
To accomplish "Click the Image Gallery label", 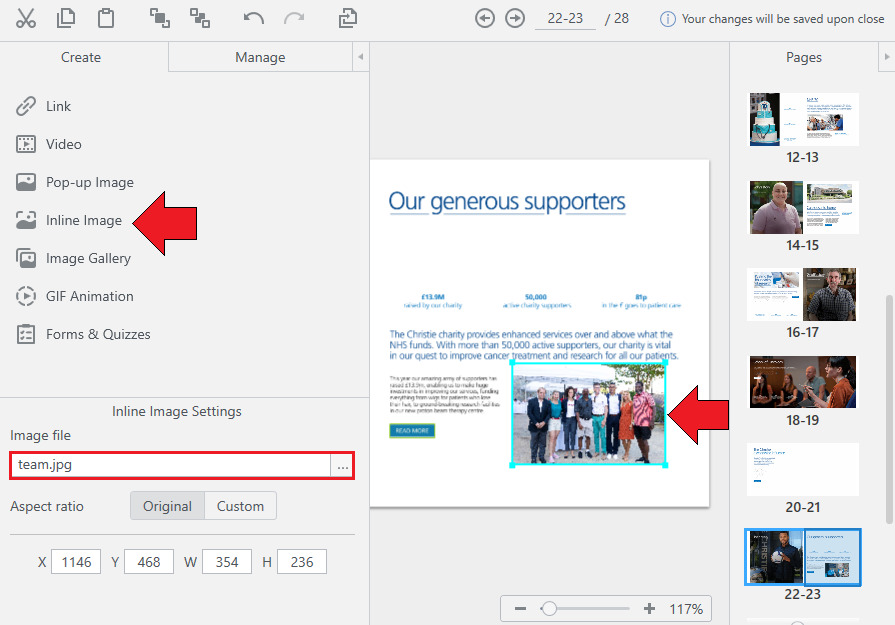I will (x=88, y=259).
